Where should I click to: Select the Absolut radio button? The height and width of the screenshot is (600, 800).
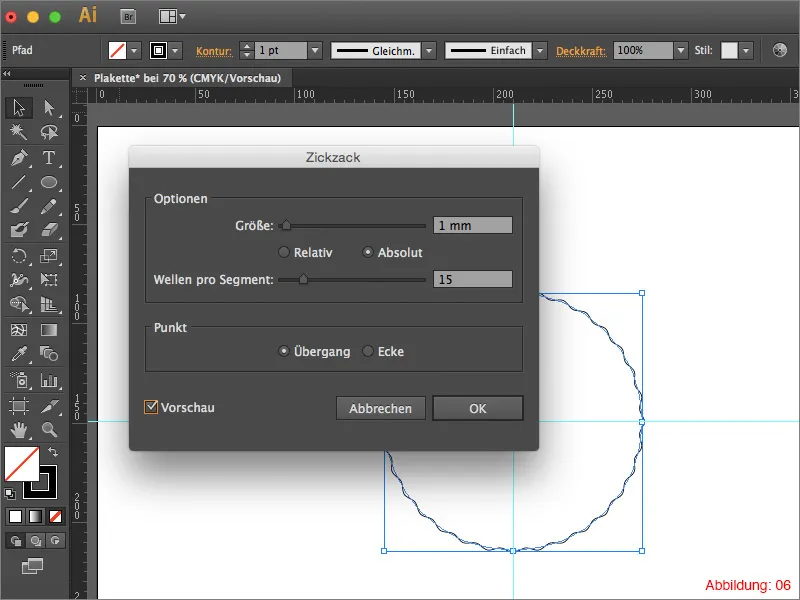[367, 252]
